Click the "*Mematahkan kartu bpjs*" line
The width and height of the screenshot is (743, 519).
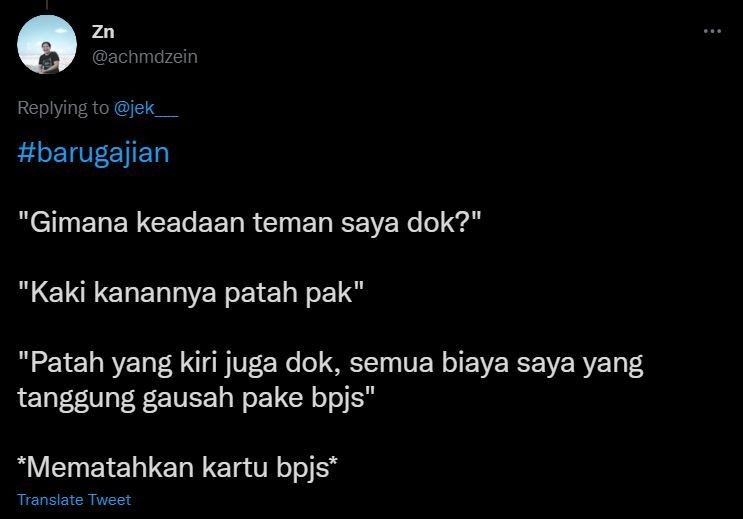177,467
